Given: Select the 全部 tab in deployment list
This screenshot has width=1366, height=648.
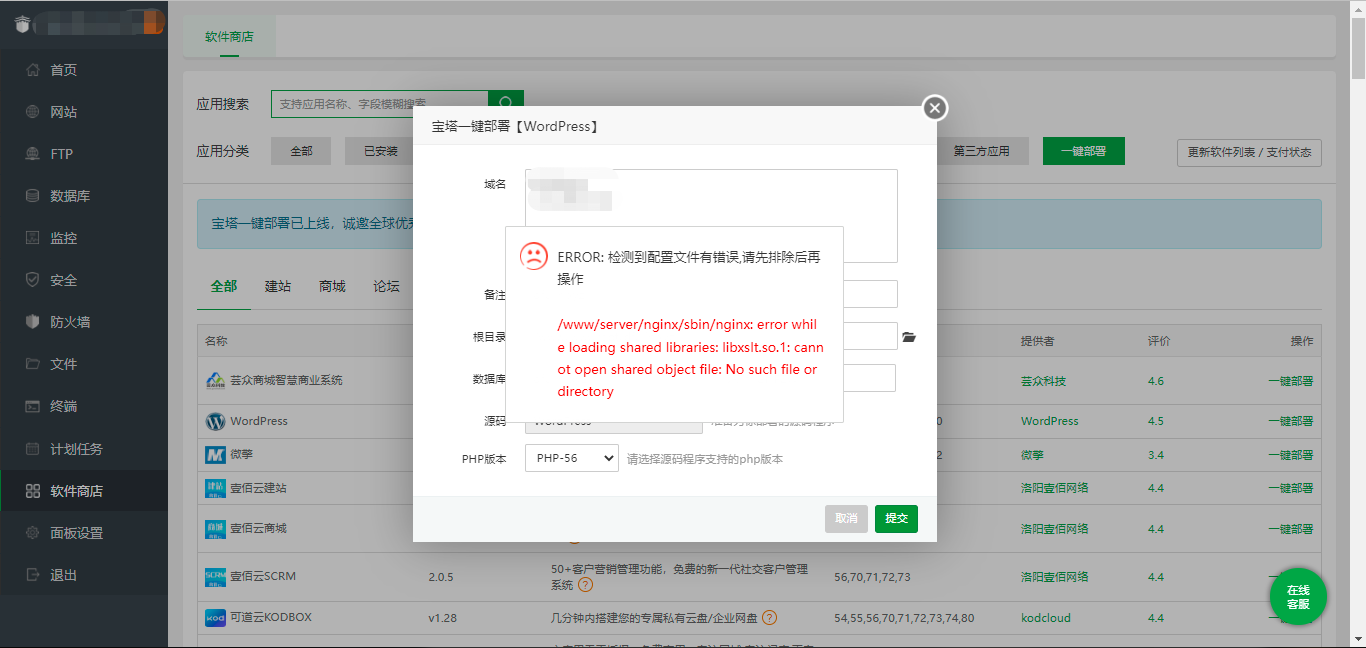Looking at the screenshot, I should click(x=224, y=286).
